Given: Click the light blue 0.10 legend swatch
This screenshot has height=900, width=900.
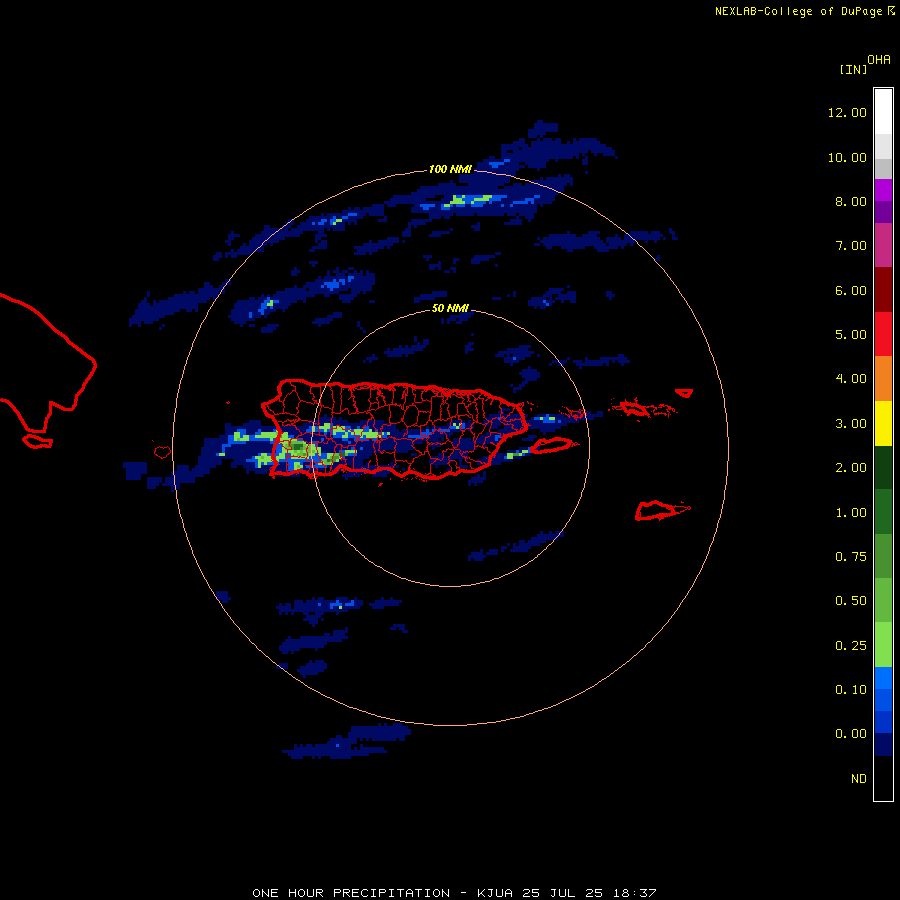Looking at the screenshot, I should (x=883, y=678).
